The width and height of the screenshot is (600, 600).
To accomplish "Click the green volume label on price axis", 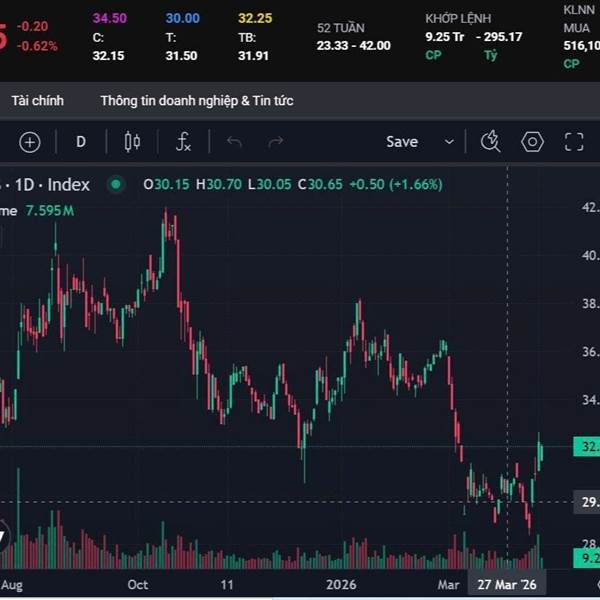I will click(x=586, y=557).
